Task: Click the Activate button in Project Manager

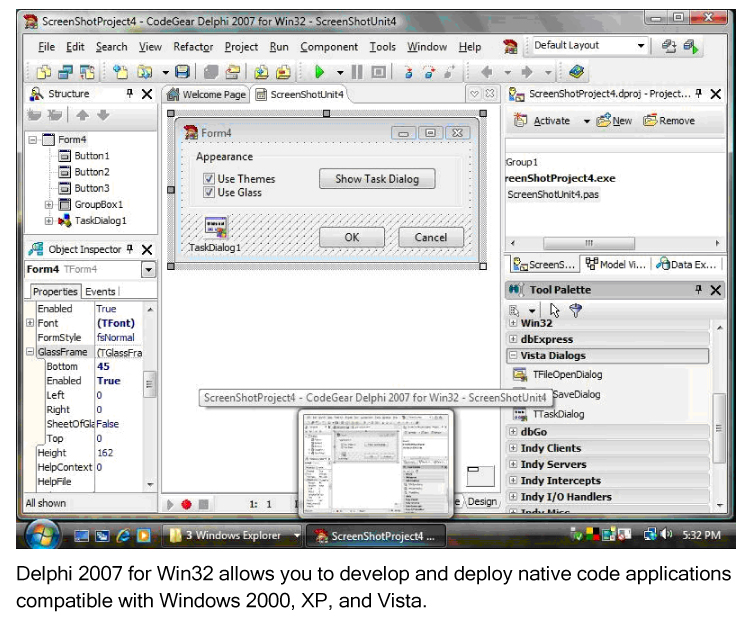Action: tap(543, 121)
